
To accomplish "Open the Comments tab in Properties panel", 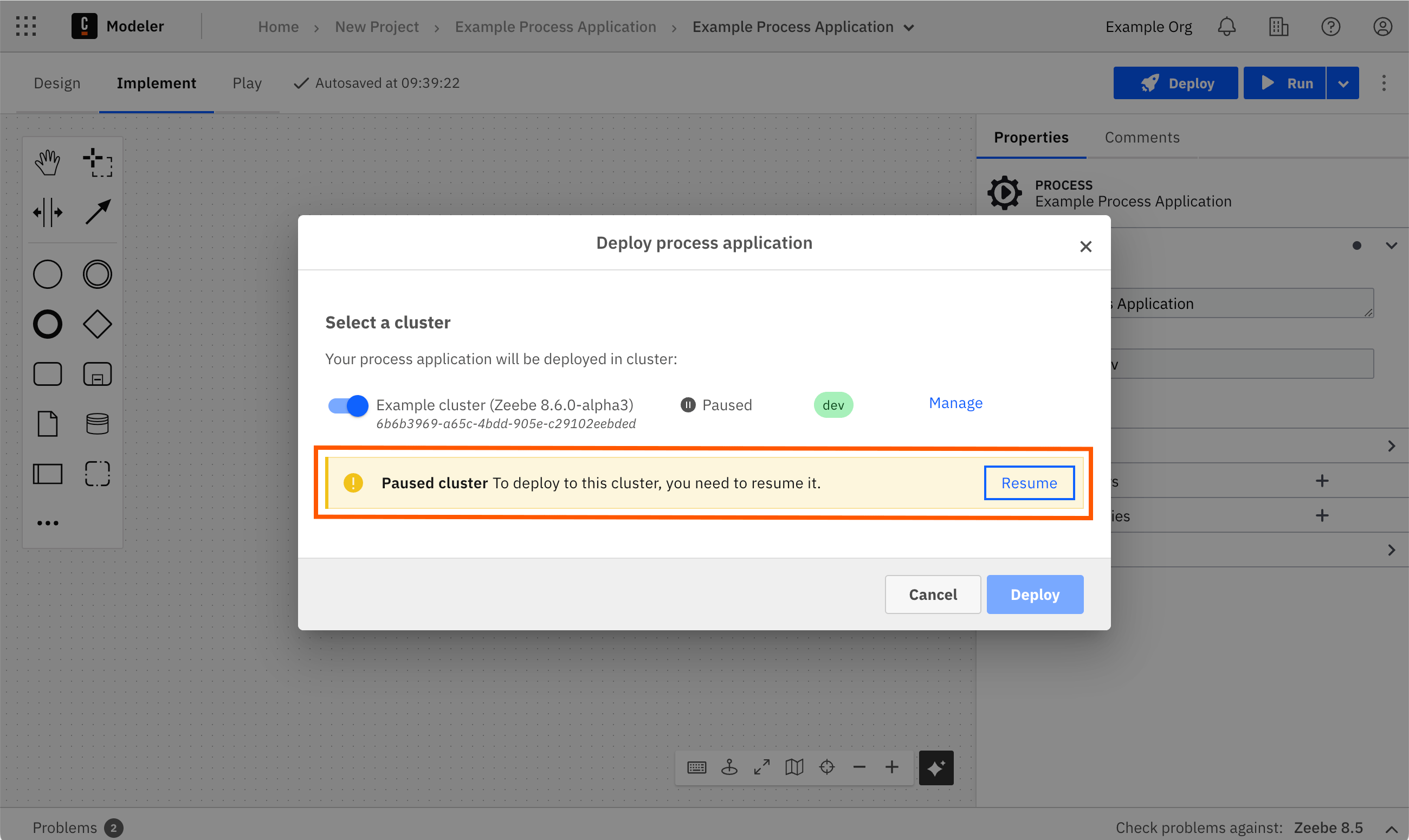I will point(1142,137).
